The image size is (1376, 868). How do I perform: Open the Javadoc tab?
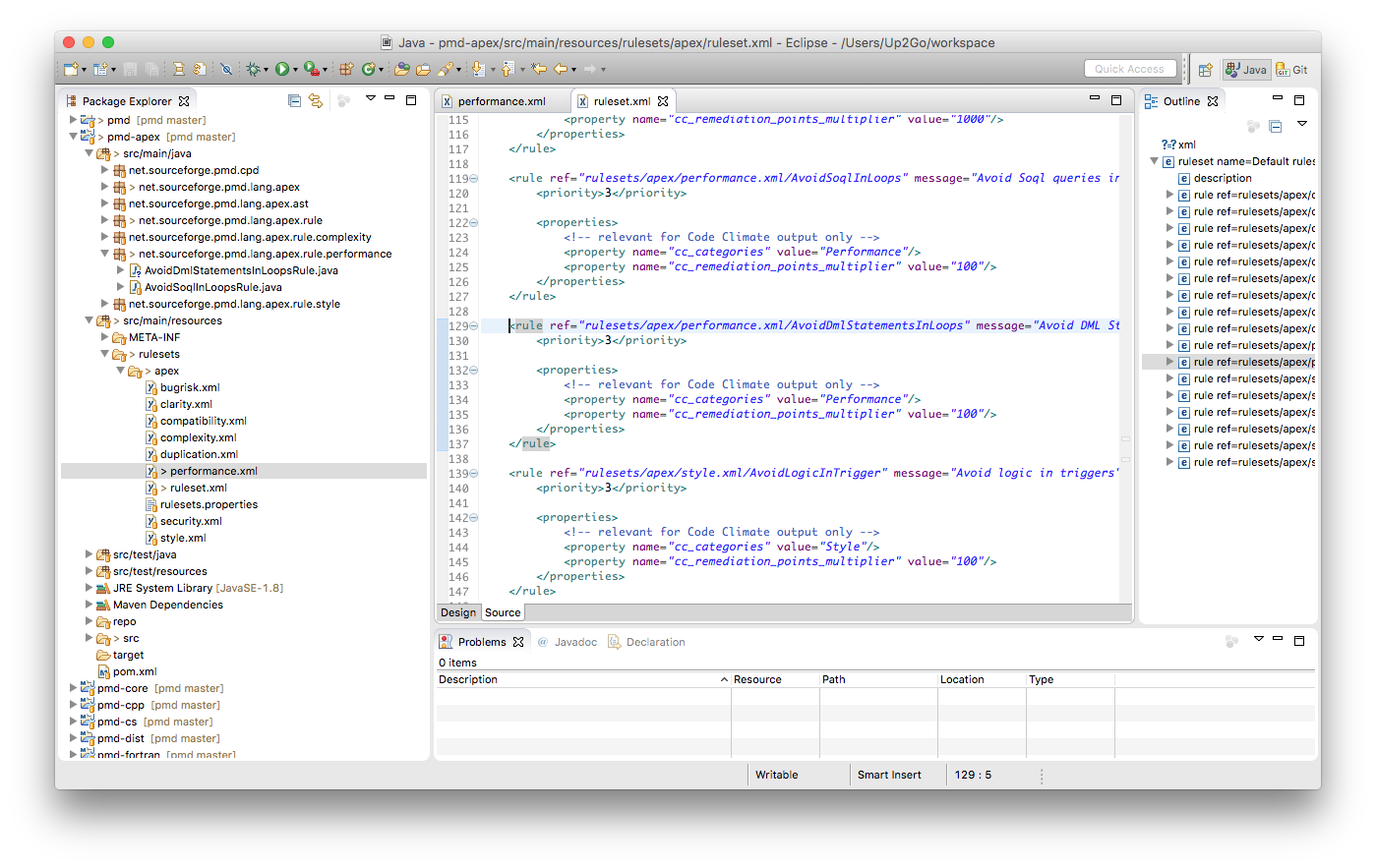568,642
